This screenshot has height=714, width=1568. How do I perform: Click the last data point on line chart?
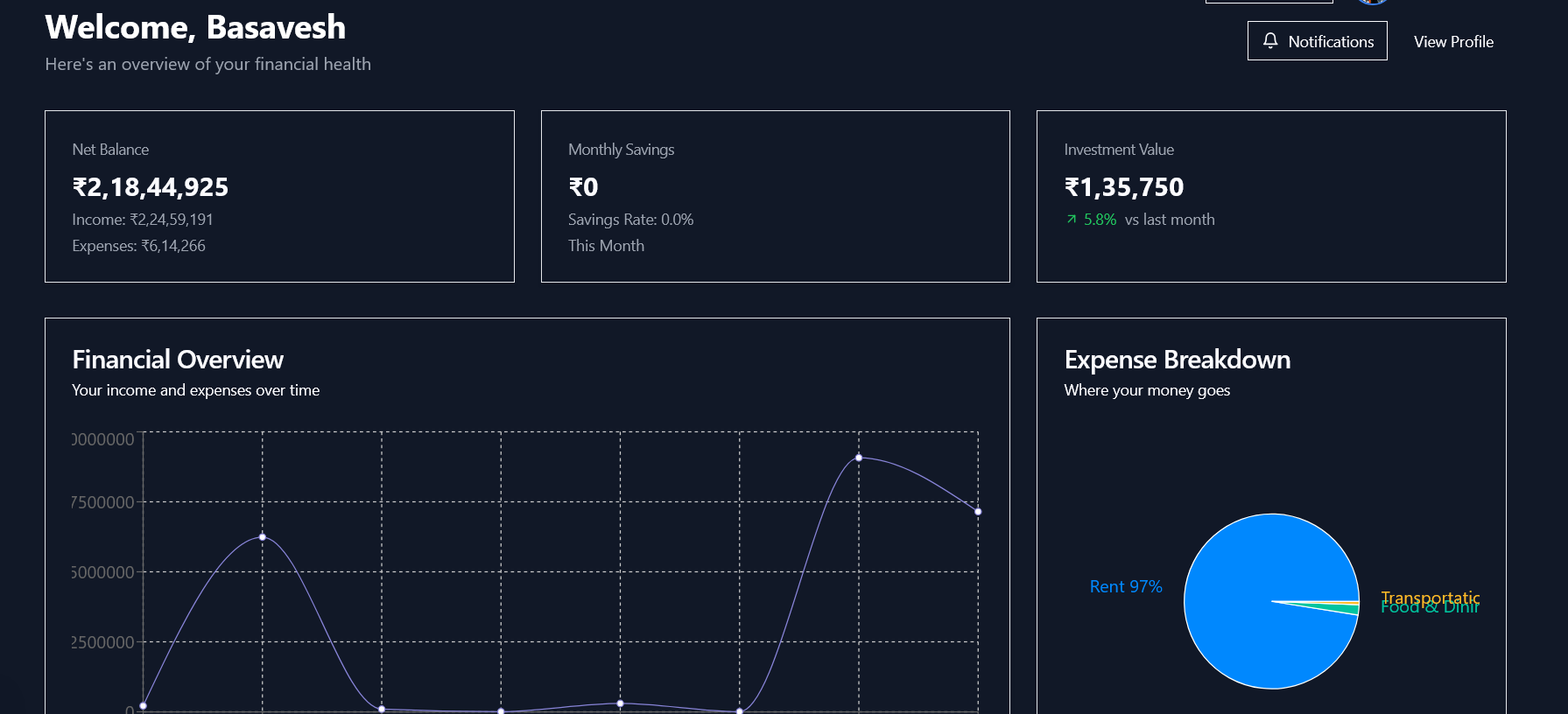[x=978, y=512]
